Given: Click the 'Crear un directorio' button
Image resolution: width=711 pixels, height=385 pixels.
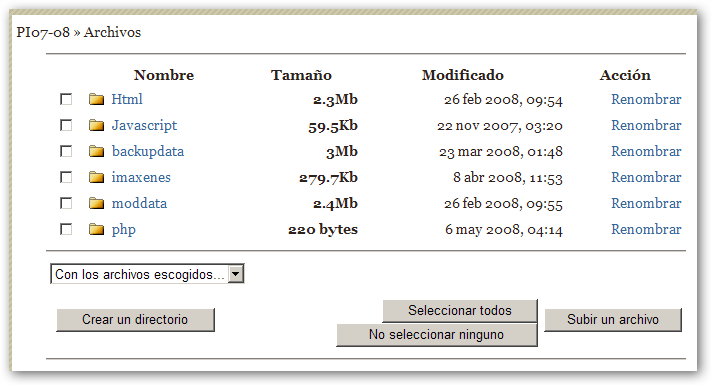Looking at the screenshot, I should pyautogui.click(x=135, y=320).
